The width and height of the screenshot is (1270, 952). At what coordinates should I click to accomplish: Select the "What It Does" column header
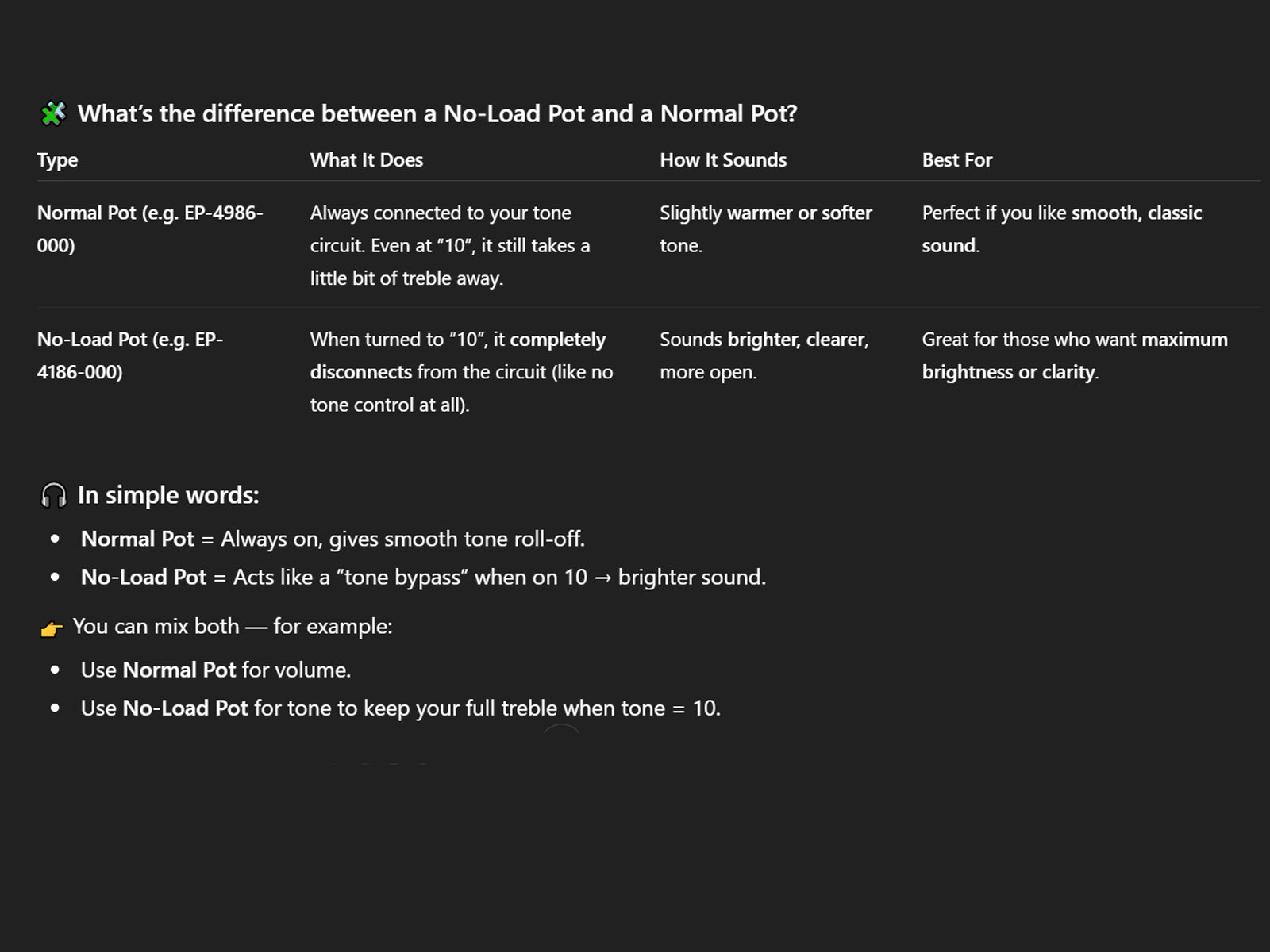[366, 160]
